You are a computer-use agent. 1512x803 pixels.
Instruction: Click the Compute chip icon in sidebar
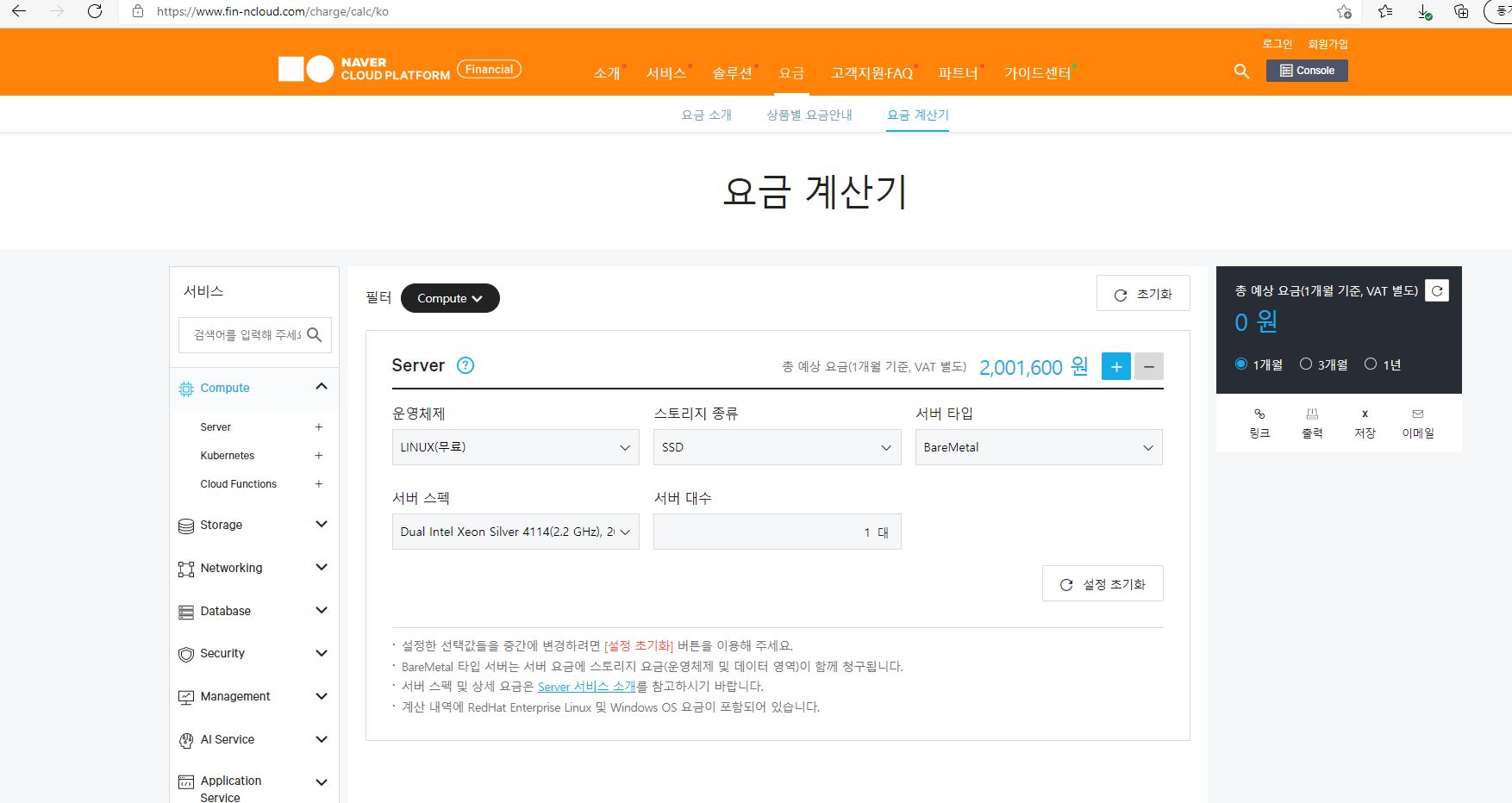[x=186, y=389]
